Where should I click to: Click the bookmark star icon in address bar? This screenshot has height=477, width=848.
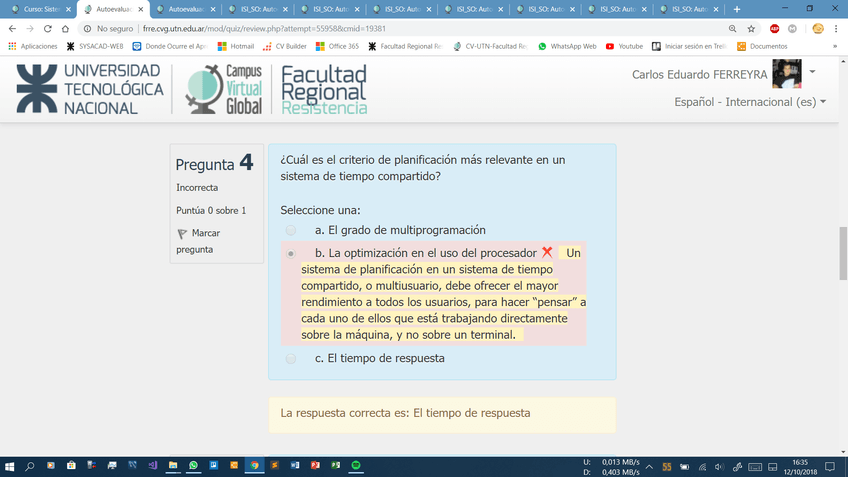tap(751, 29)
